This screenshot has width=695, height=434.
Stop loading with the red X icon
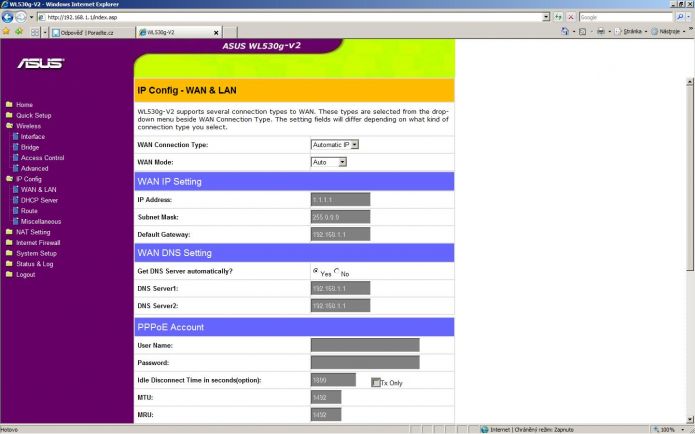[571, 17]
